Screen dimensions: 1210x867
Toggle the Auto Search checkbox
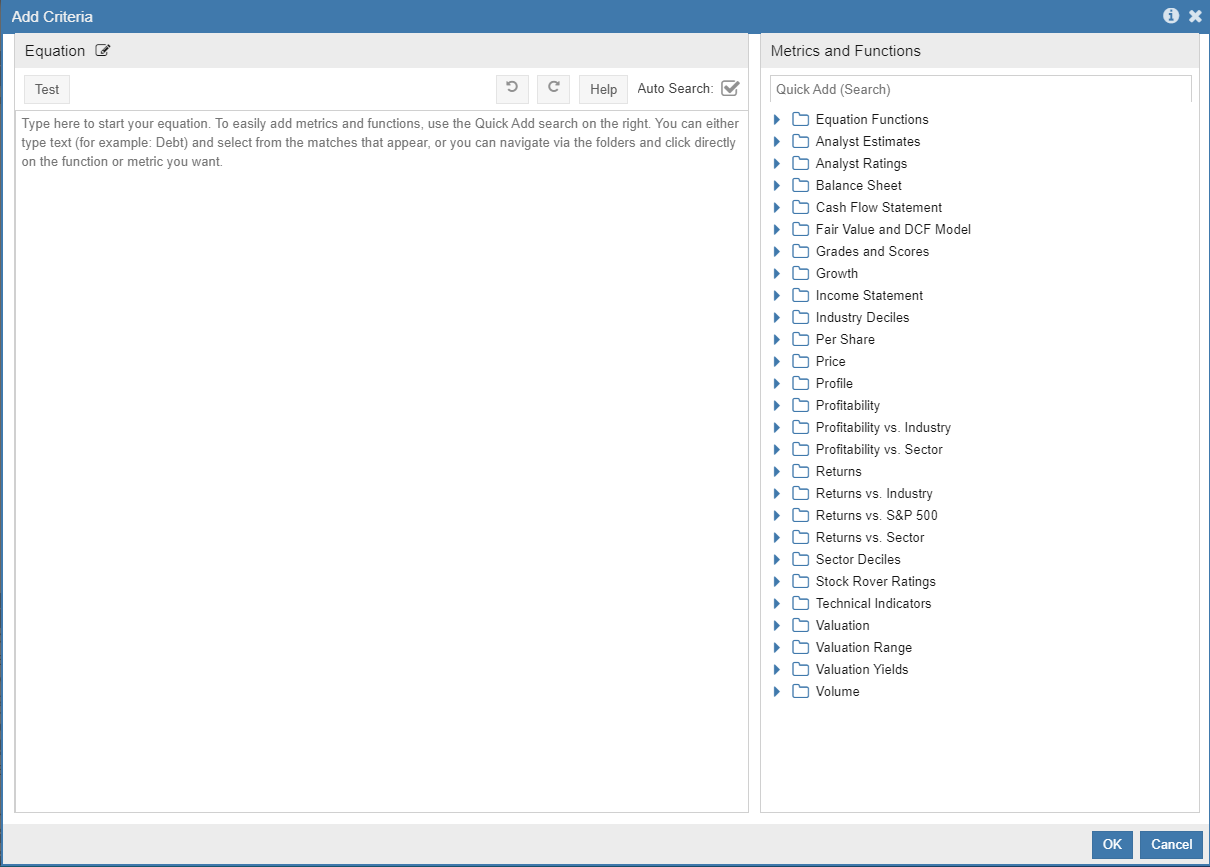(730, 88)
